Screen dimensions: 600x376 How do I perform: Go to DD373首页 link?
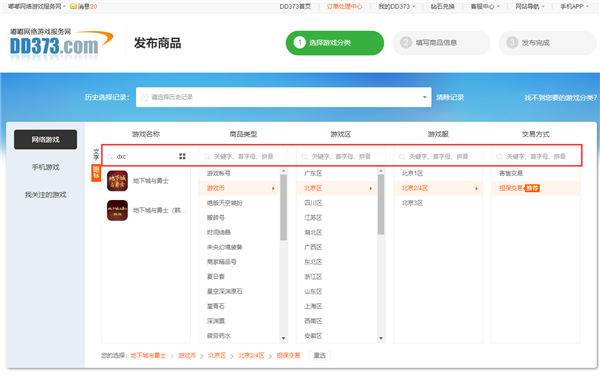pos(295,7)
